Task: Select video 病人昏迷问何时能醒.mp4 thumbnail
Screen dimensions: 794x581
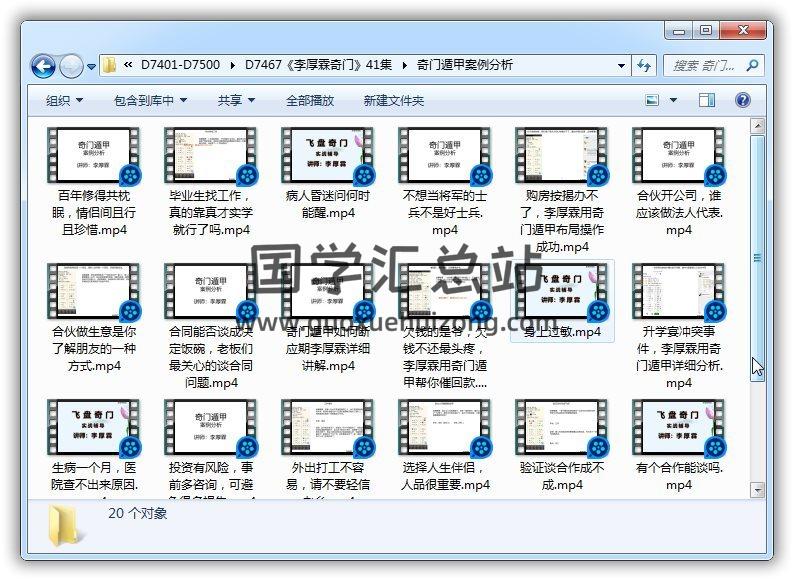Action: click(328, 155)
